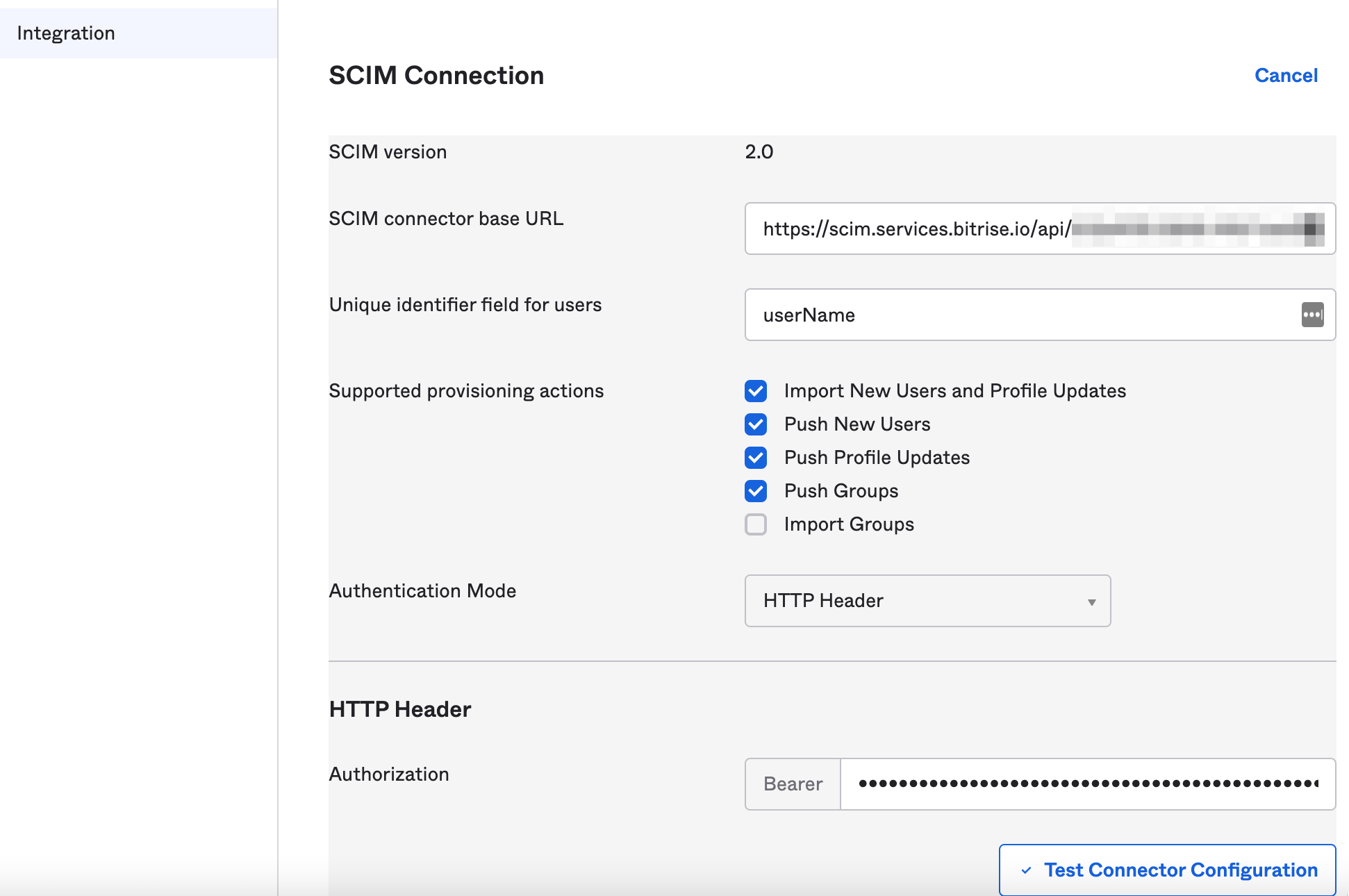Click the blurred portion of the base URL

1195,229
